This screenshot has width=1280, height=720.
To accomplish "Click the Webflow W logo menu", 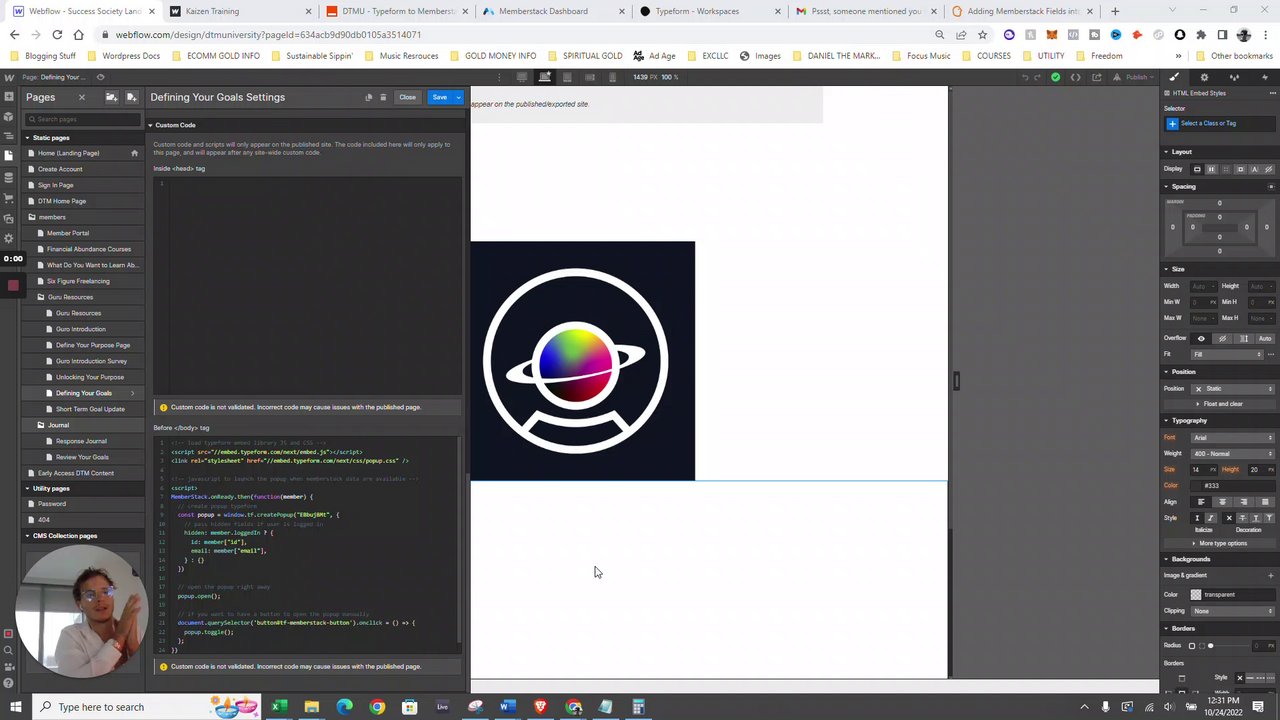I will (x=9, y=77).
